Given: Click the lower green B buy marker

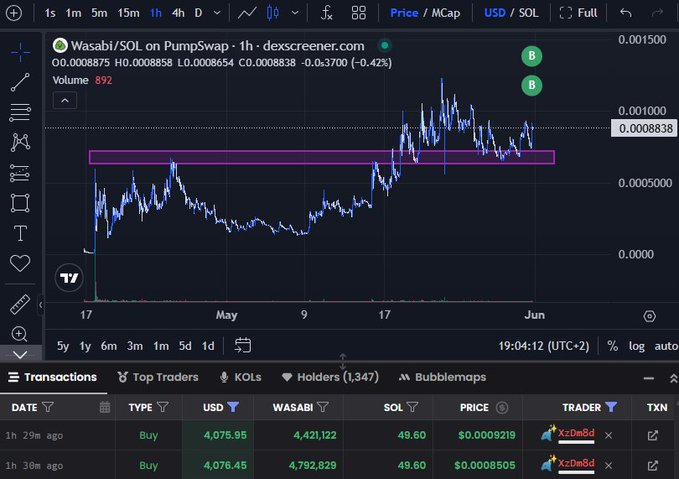Looking at the screenshot, I should click(532, 85).
